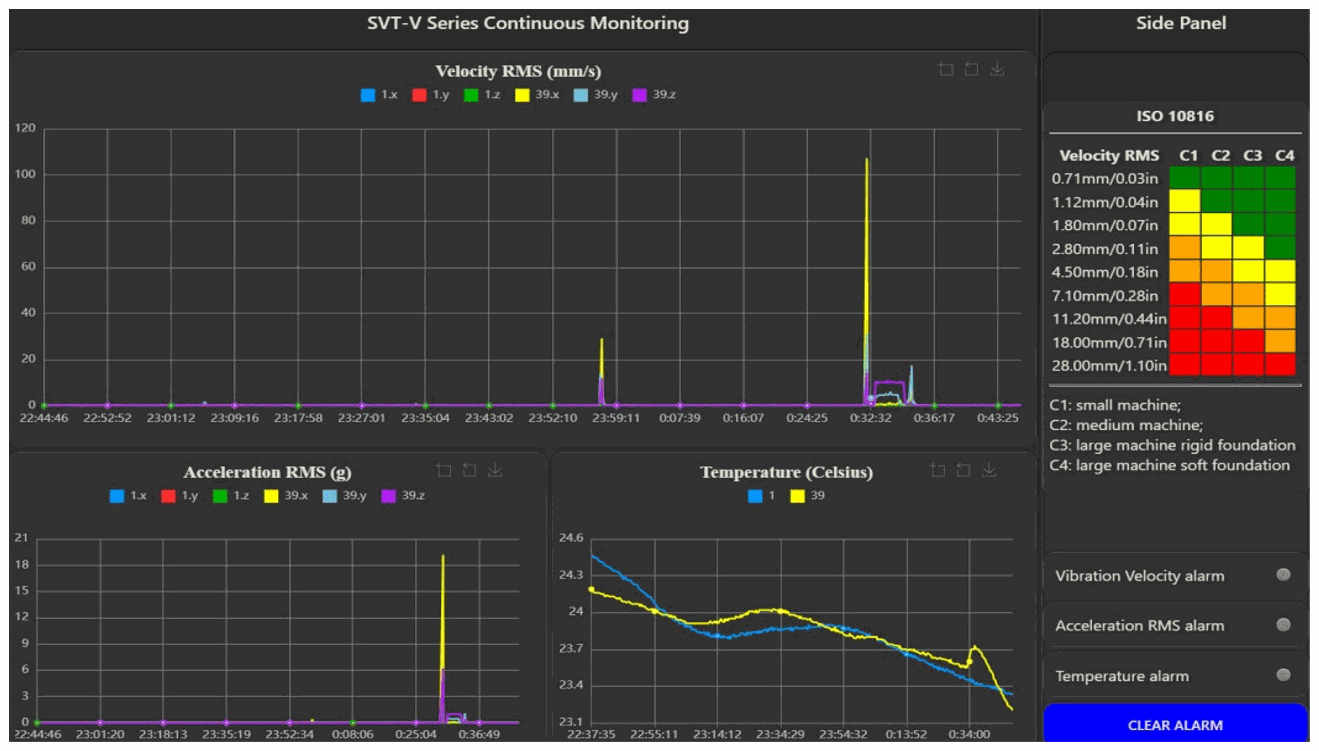1319x751 pixels.
Task: Click the Velocity RMS (mm/s) chart title
Action: pos(518,71)
